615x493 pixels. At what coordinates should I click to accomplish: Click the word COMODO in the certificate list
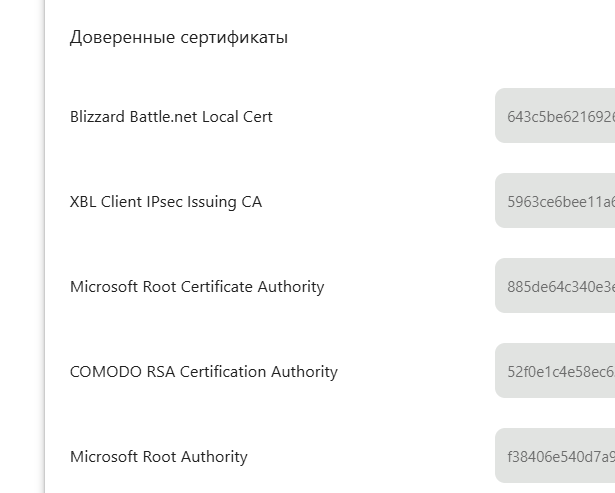106,372
